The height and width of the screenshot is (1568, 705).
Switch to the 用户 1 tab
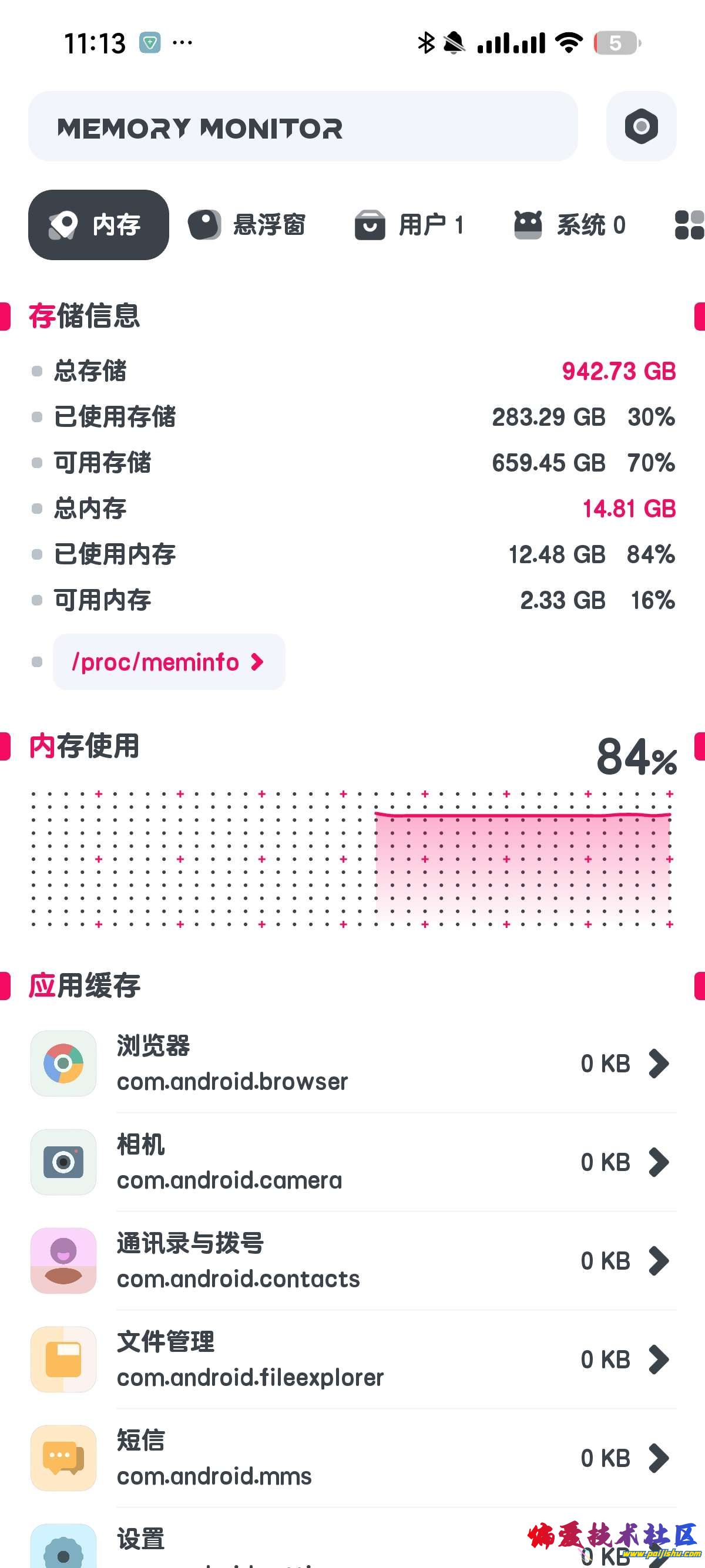pos(409,226)
